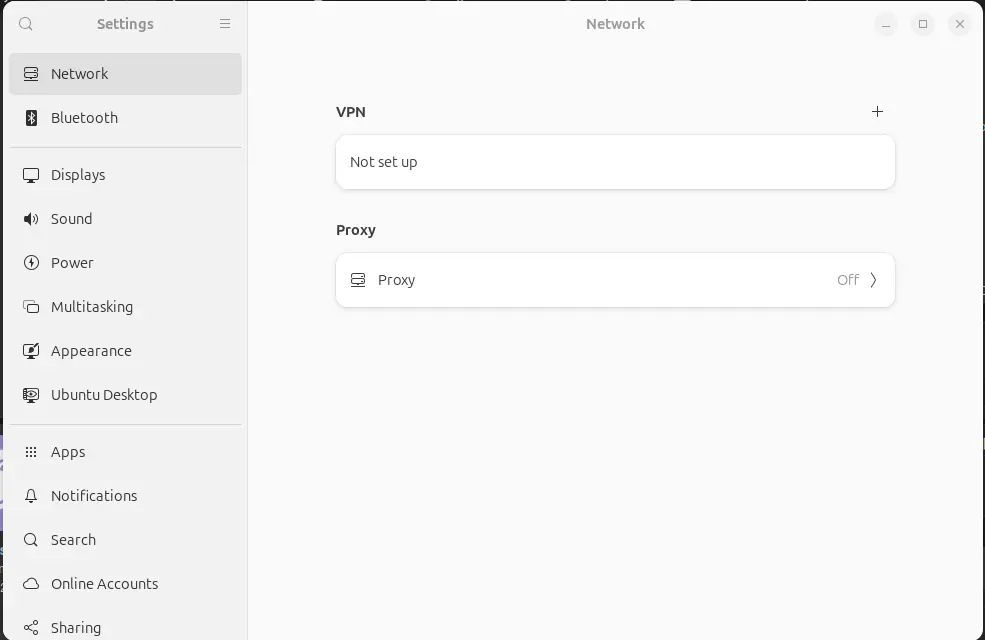
Task: Open Online Accounts settings
Action: pos(126,584)
